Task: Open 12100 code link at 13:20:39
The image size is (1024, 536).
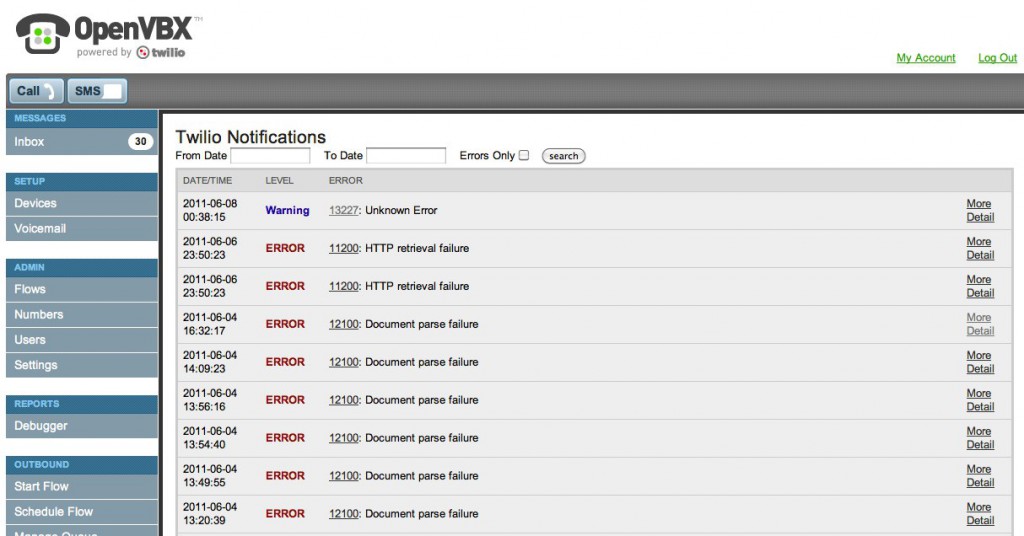Action: [344, 513]
